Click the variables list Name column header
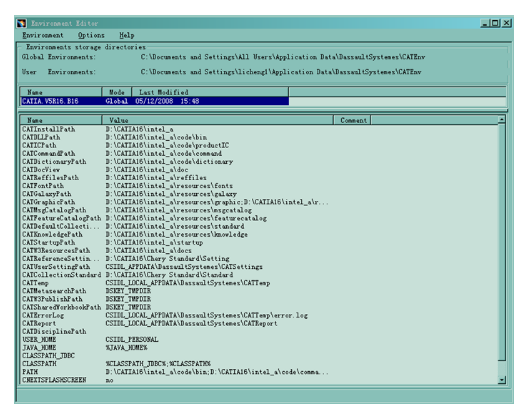The image size is (531, 415). (x=61, y=120)
